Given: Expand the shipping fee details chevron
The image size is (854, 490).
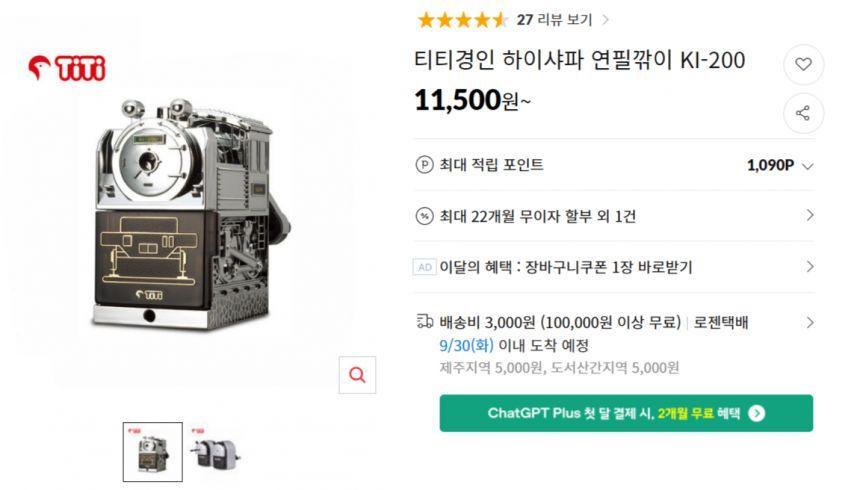Looking at the screenshot, I should pos(809,322).
